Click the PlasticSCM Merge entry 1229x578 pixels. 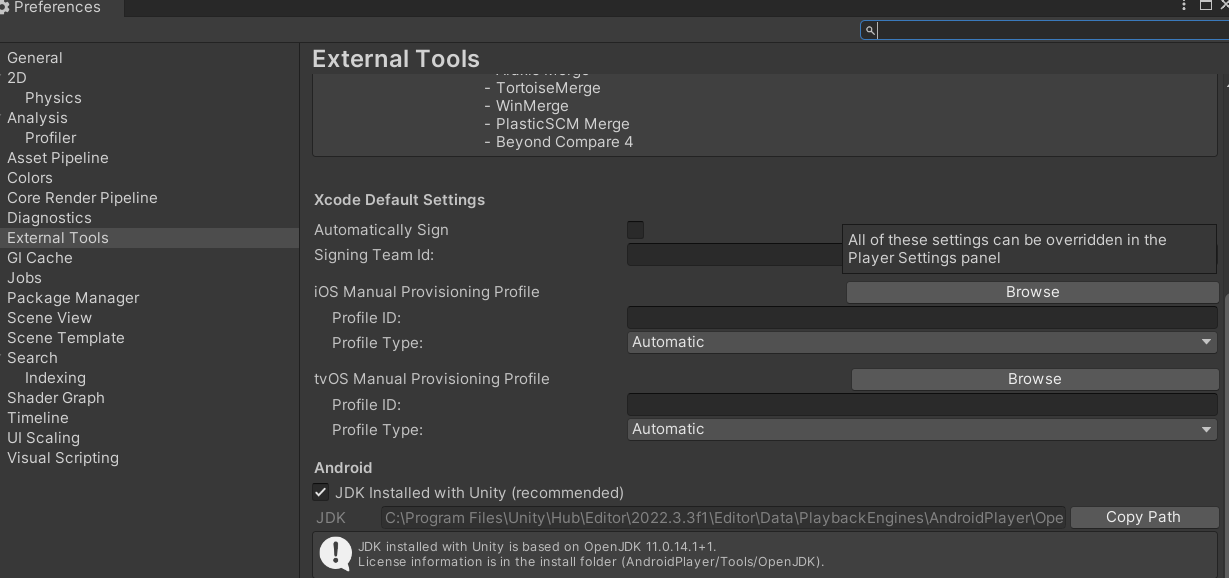click(563, 124)
